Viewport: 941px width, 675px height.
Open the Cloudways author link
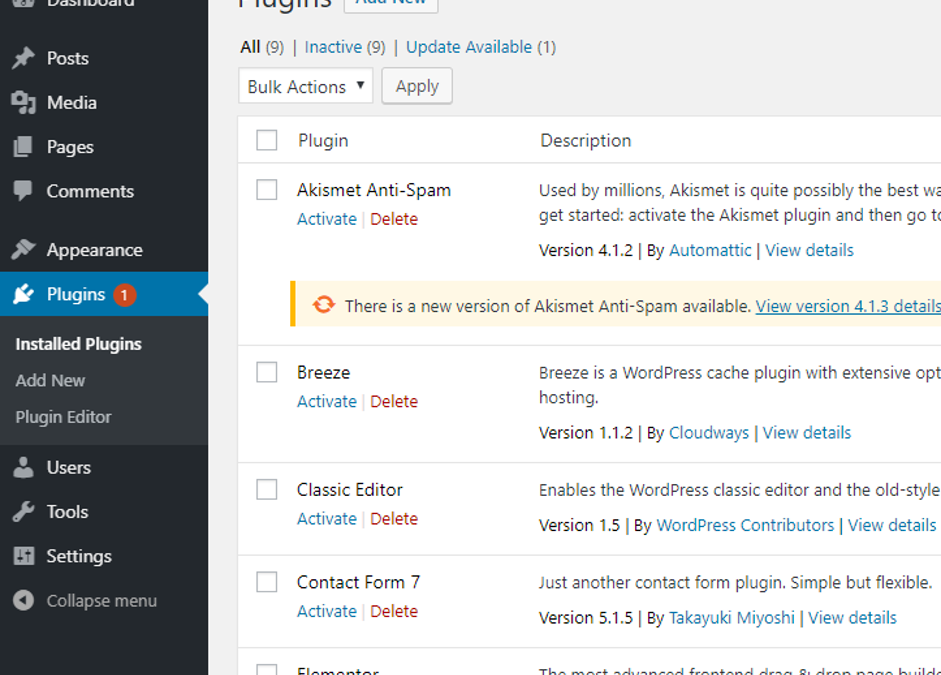tap(709, 433)
